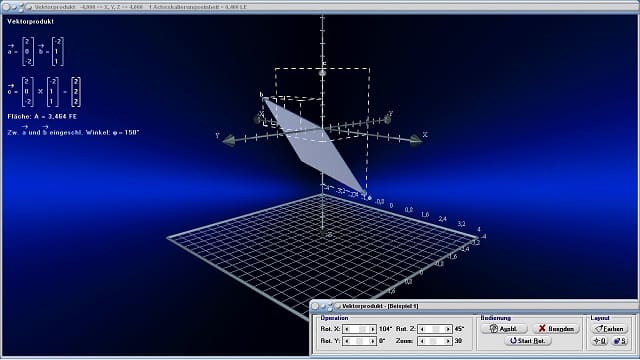
Task: Click the first round button in main title bar
Action: click(x=6, y=7)
